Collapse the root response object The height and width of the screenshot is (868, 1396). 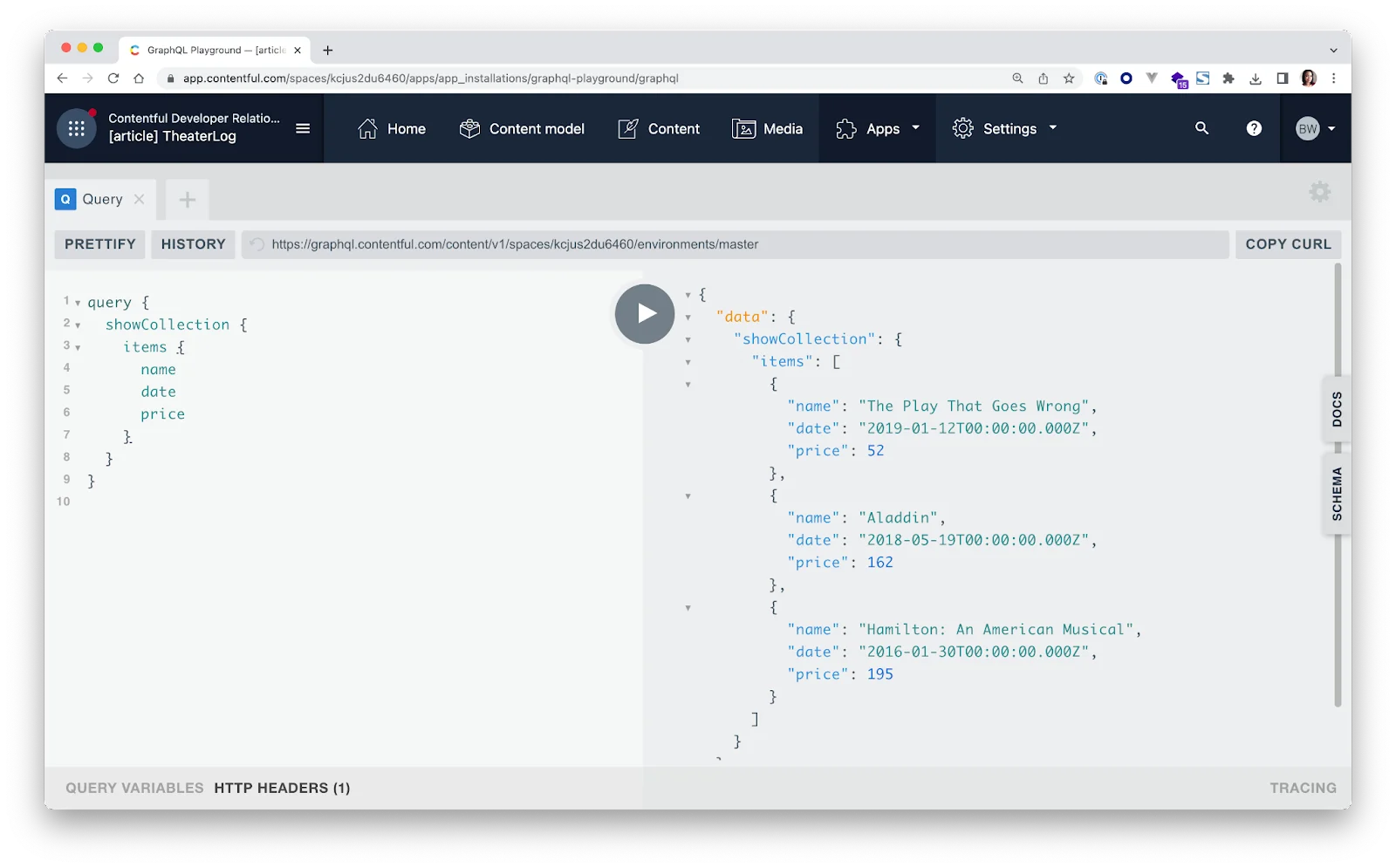[x=688, y=296]
